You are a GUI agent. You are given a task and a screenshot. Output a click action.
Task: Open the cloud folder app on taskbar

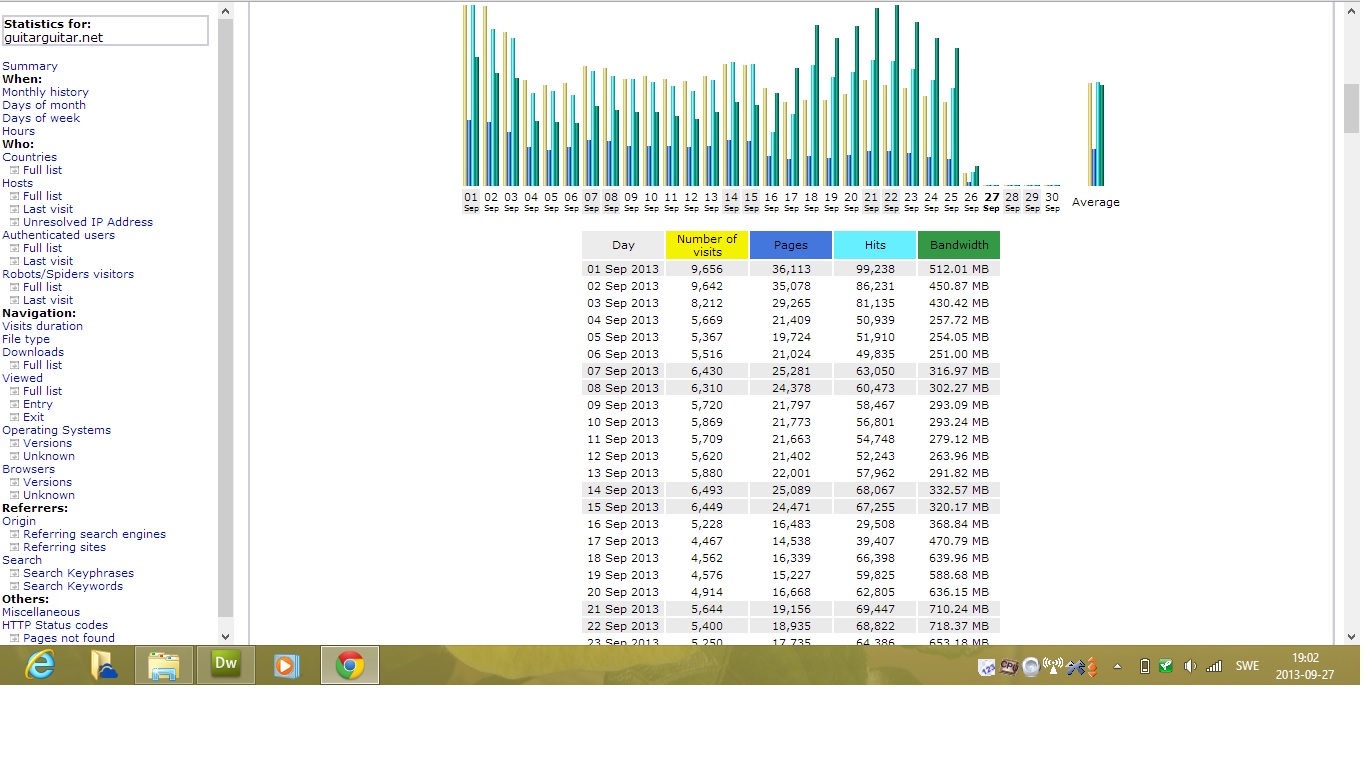tap(104, 665)
